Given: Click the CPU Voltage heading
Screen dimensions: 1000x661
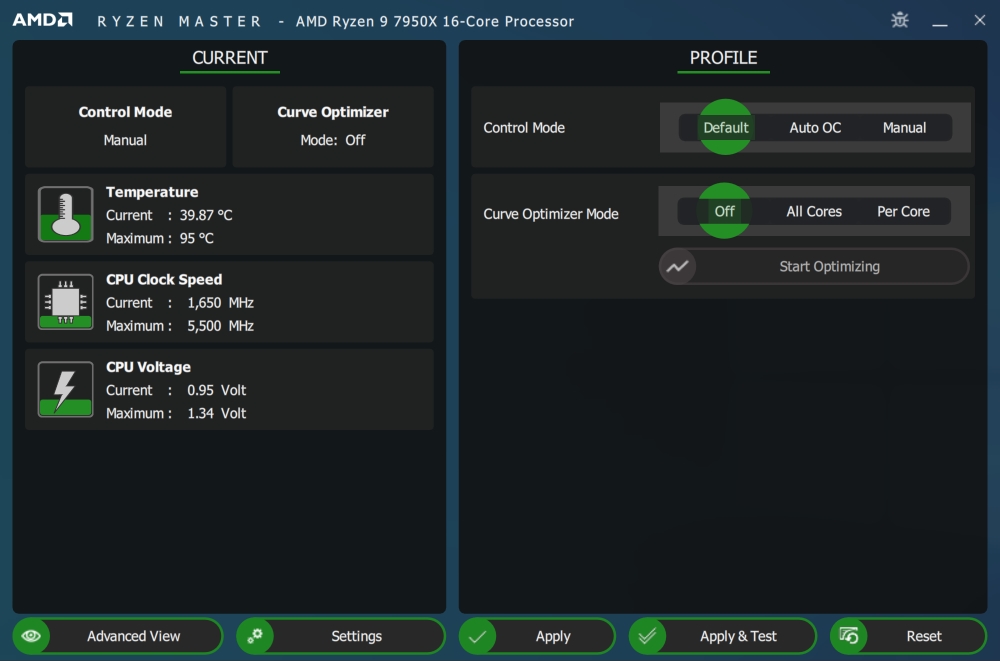Looking at the screenshot, I should (x=148, y=367).
